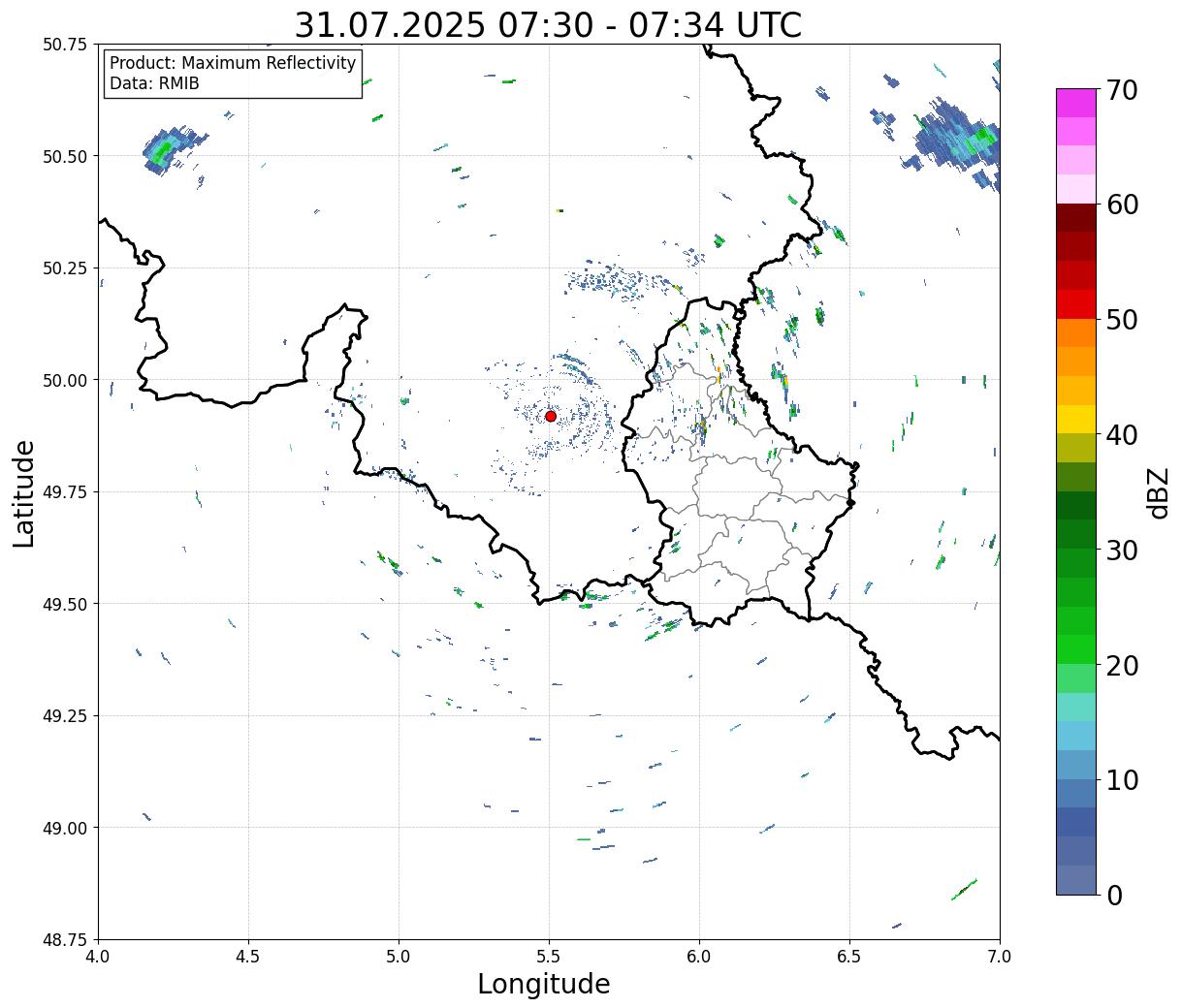Viewport: 1182px width, 1008px height.
Task: Click the colorbar tick label "30"
Action: (x=1122, y=550)
